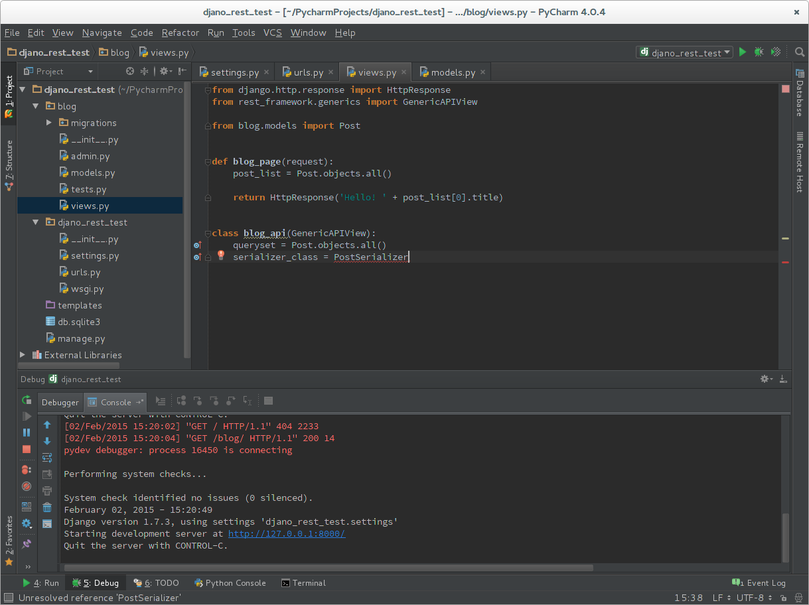
Task: Expand External Libraries node
Action: click(x=23, y=354)
